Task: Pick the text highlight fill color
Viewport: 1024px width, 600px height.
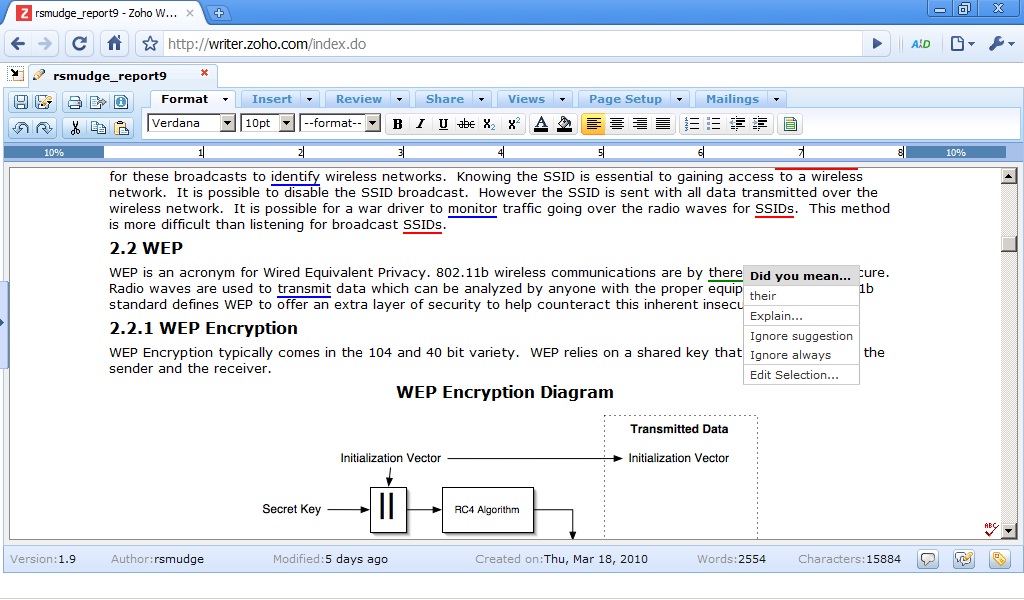Action: [x=564, y=124]
